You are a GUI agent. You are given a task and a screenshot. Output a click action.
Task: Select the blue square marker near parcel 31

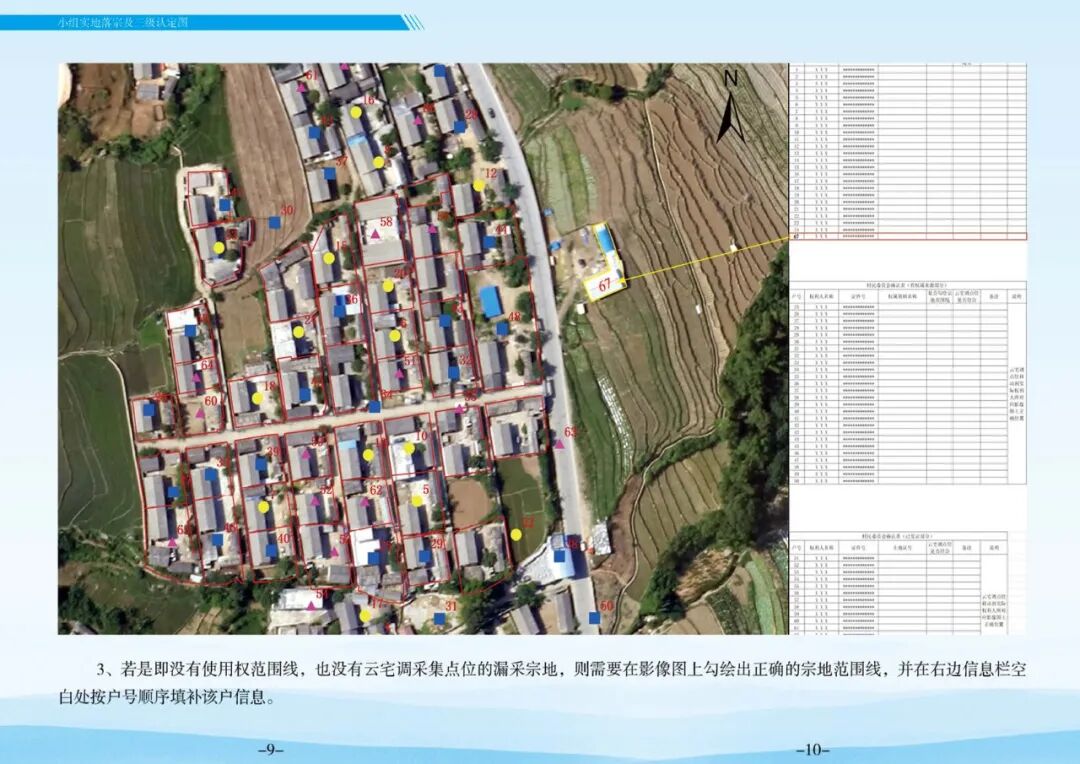coord(439,619)
